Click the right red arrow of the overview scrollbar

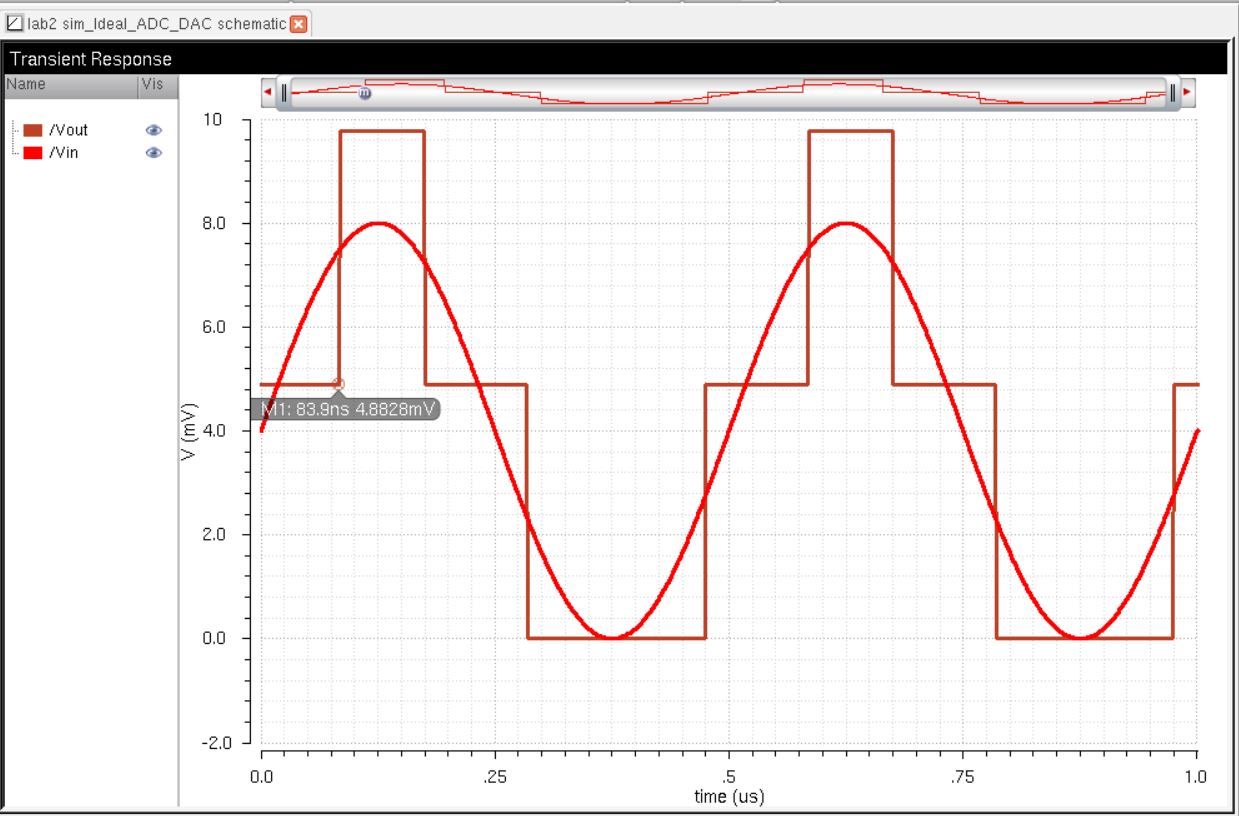pyautogui.click(x=1187, y=92)
